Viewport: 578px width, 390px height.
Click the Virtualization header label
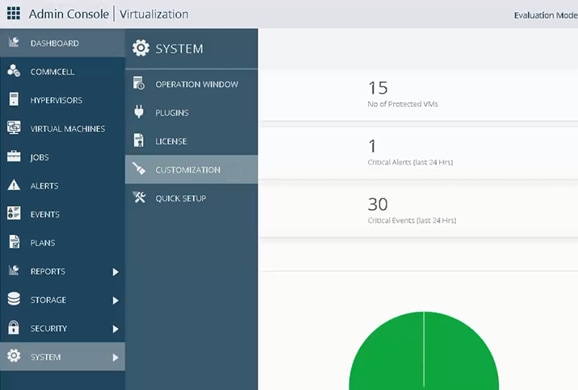point(154,14)
